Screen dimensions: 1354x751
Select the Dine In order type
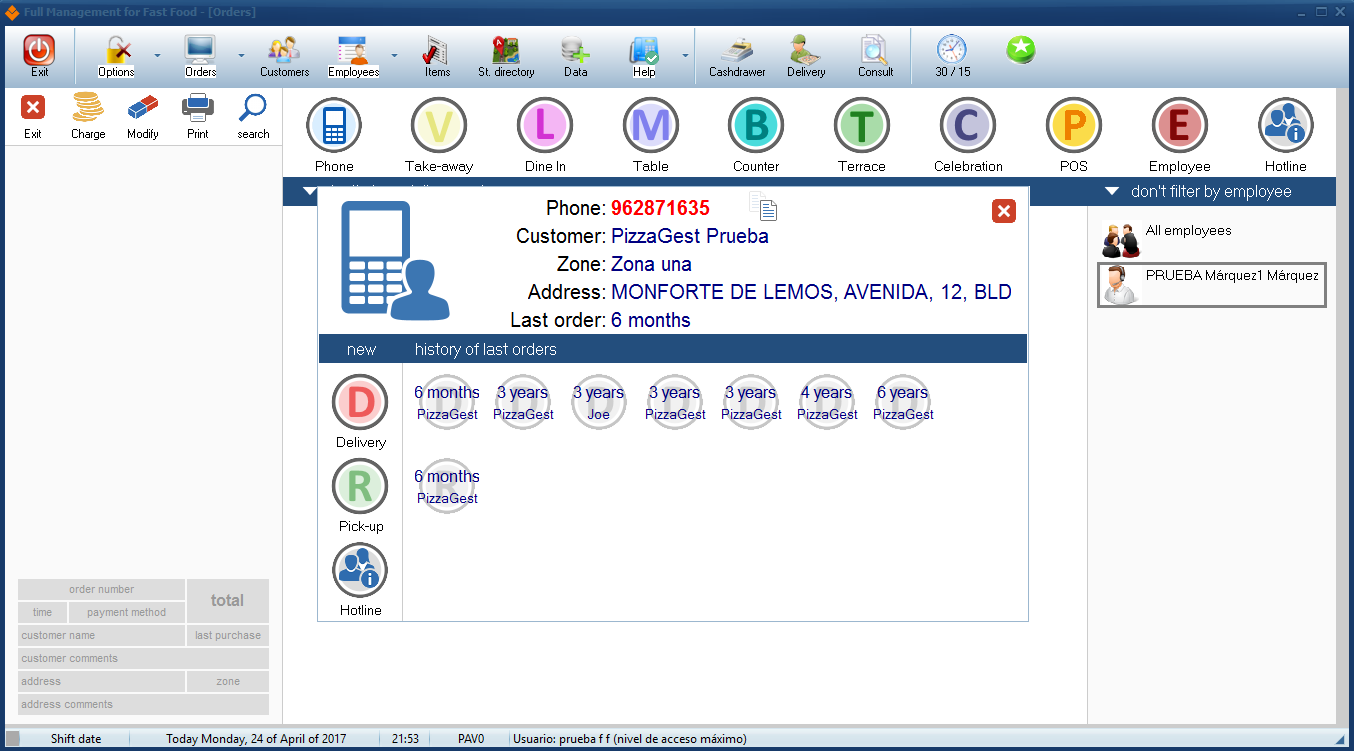point(545,126)
